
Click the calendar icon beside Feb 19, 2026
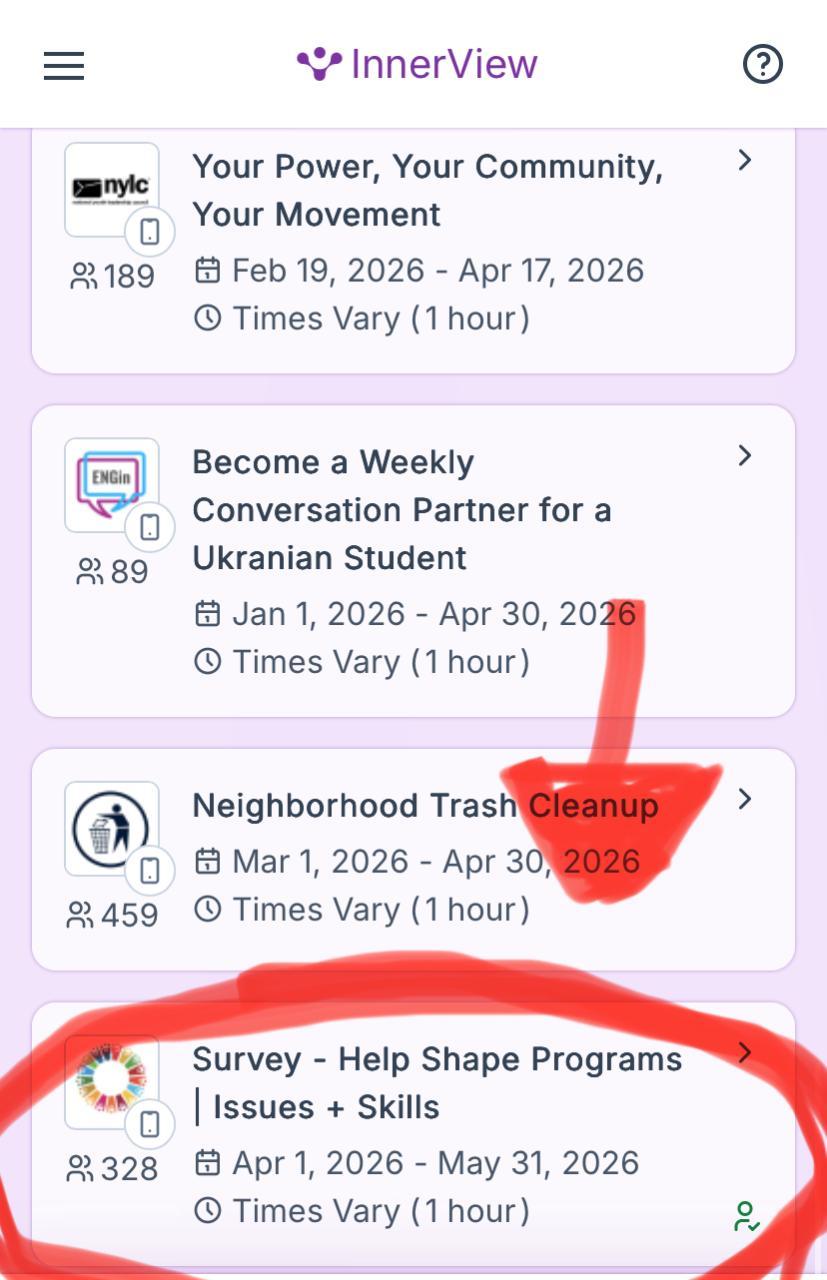(207, 271)
